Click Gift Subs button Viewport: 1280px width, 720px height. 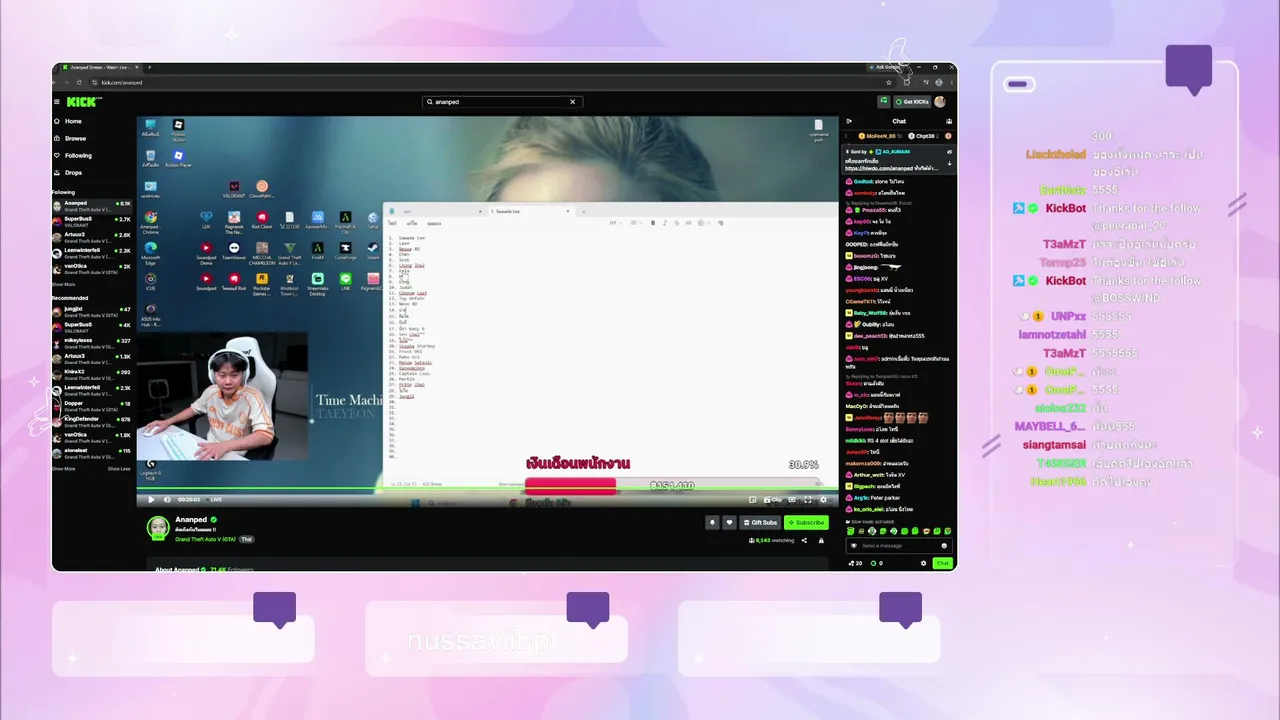760,522
